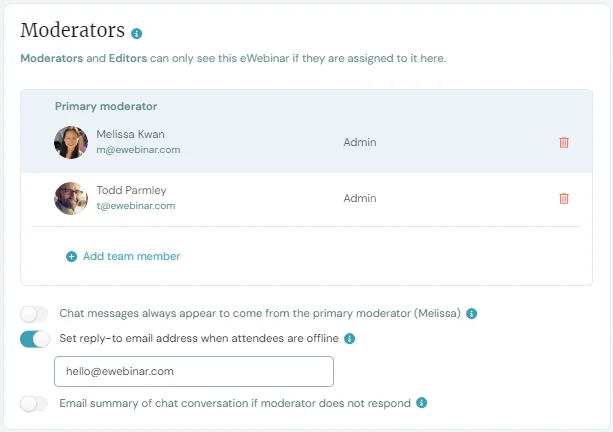
Task: Open info icon for email summary setting
Action: coord(421,403)
